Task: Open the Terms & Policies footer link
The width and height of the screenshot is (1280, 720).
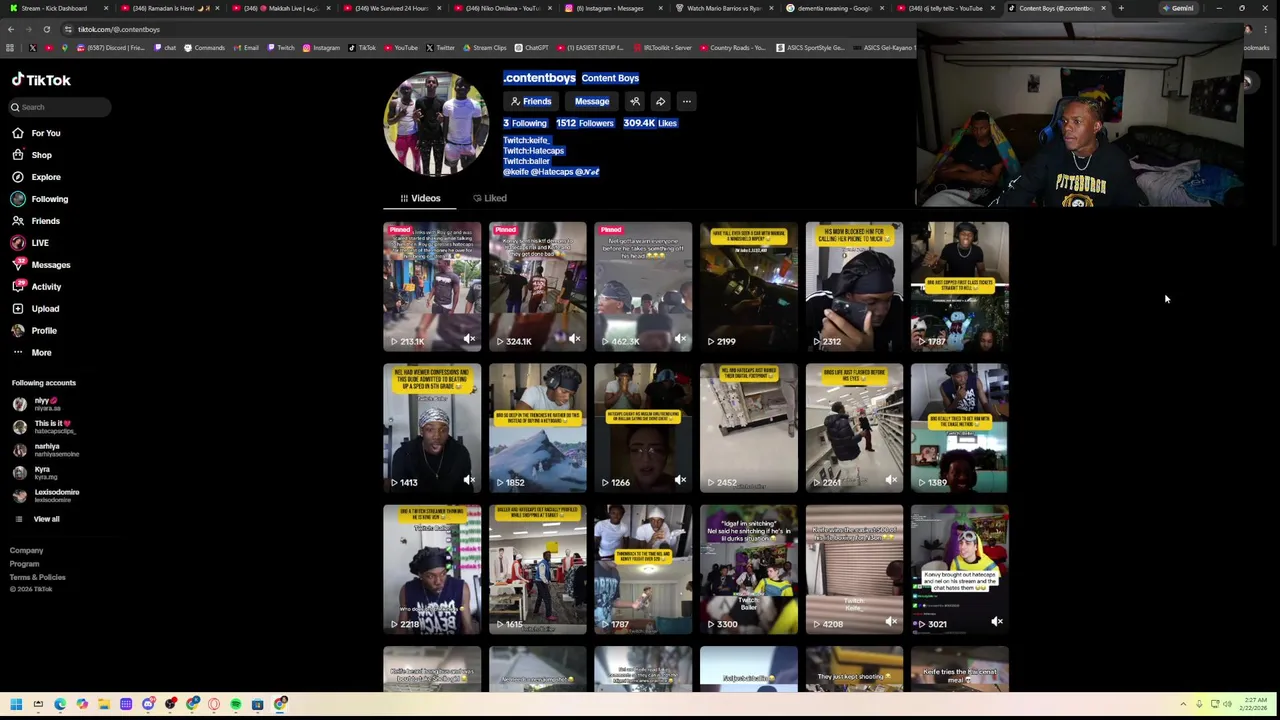Action: [37, 577]
